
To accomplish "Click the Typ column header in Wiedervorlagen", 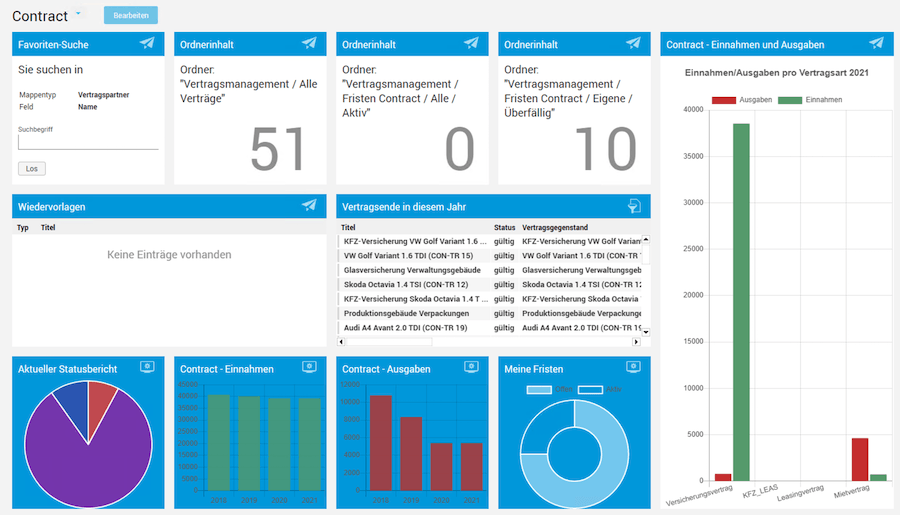I will (x=22, y=227).
